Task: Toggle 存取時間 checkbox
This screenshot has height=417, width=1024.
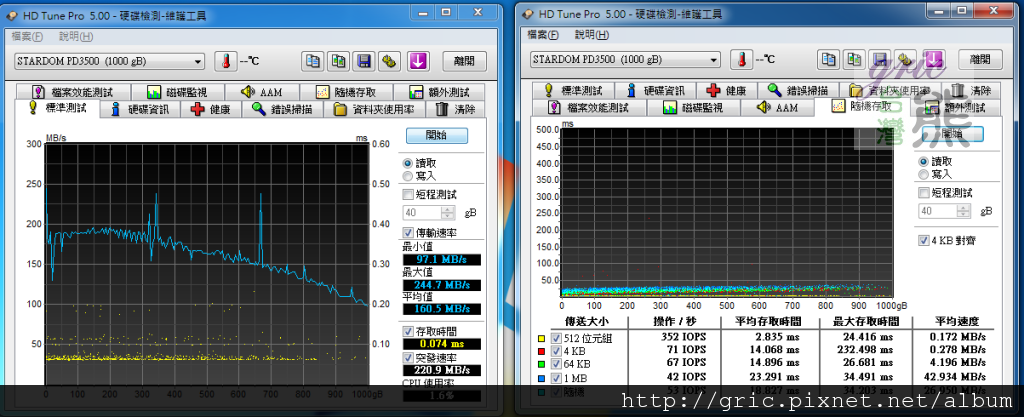Action: point(408,331)
